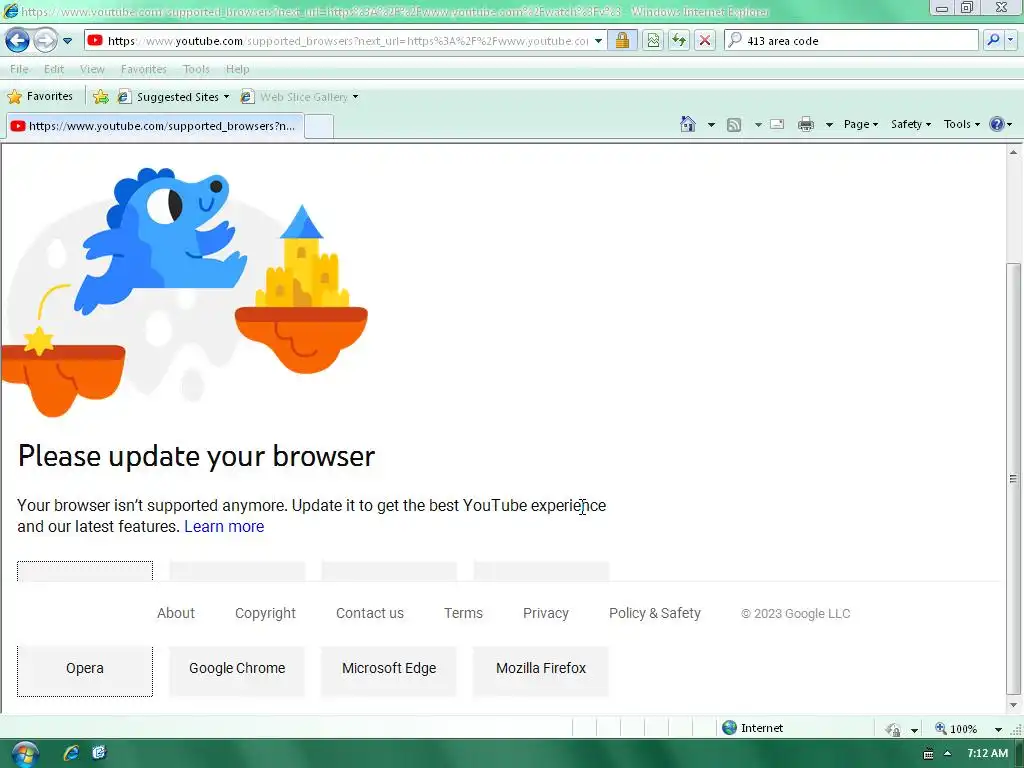Click the on-screen keyboard tray icon
Image resolution: width=1024 pixels, height=768 pixels.
928,754
